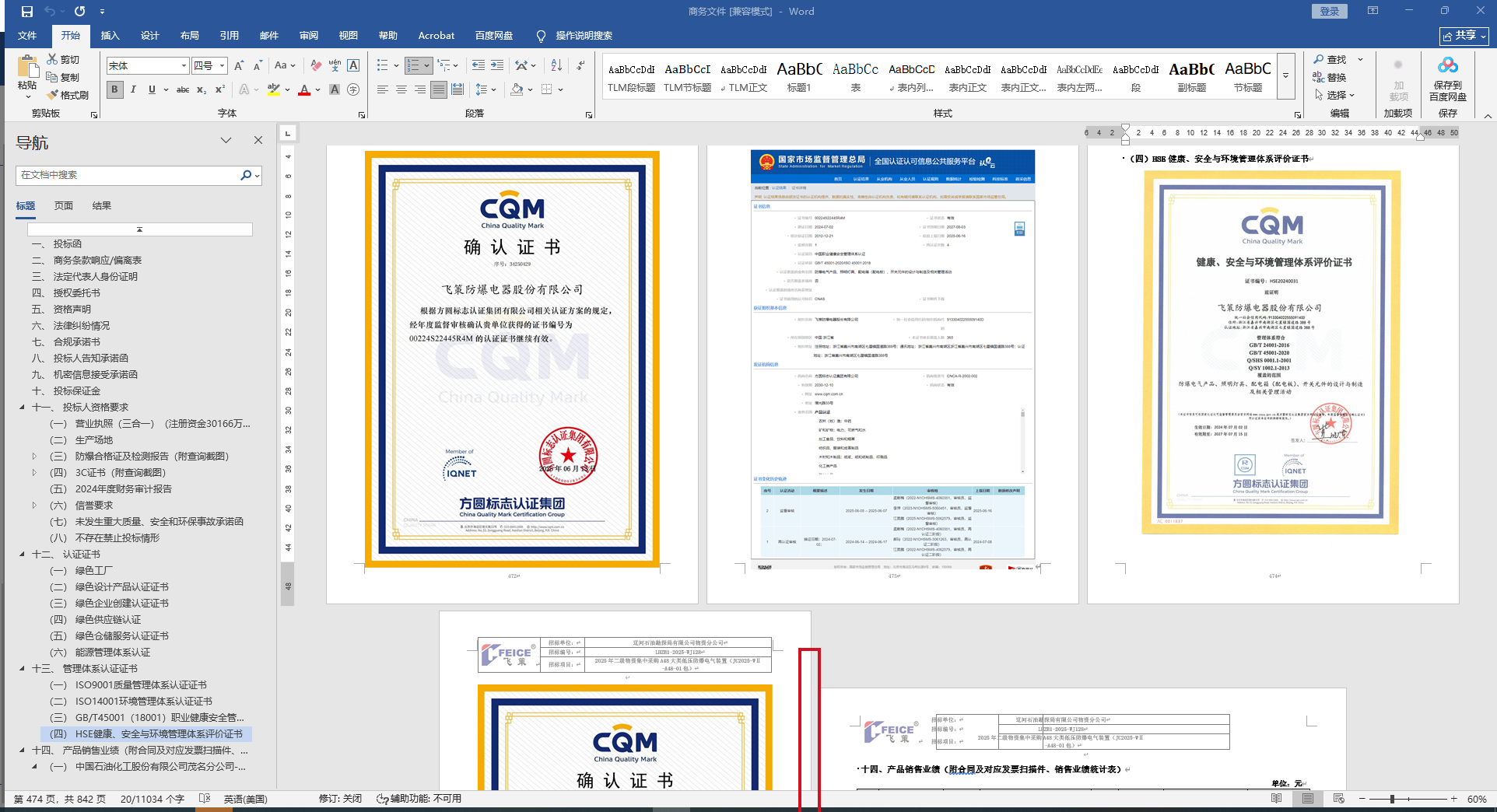This screenshot has height=812, width=1497.
Task: Toggle strikethrough formatting
Action: point(183,89)
